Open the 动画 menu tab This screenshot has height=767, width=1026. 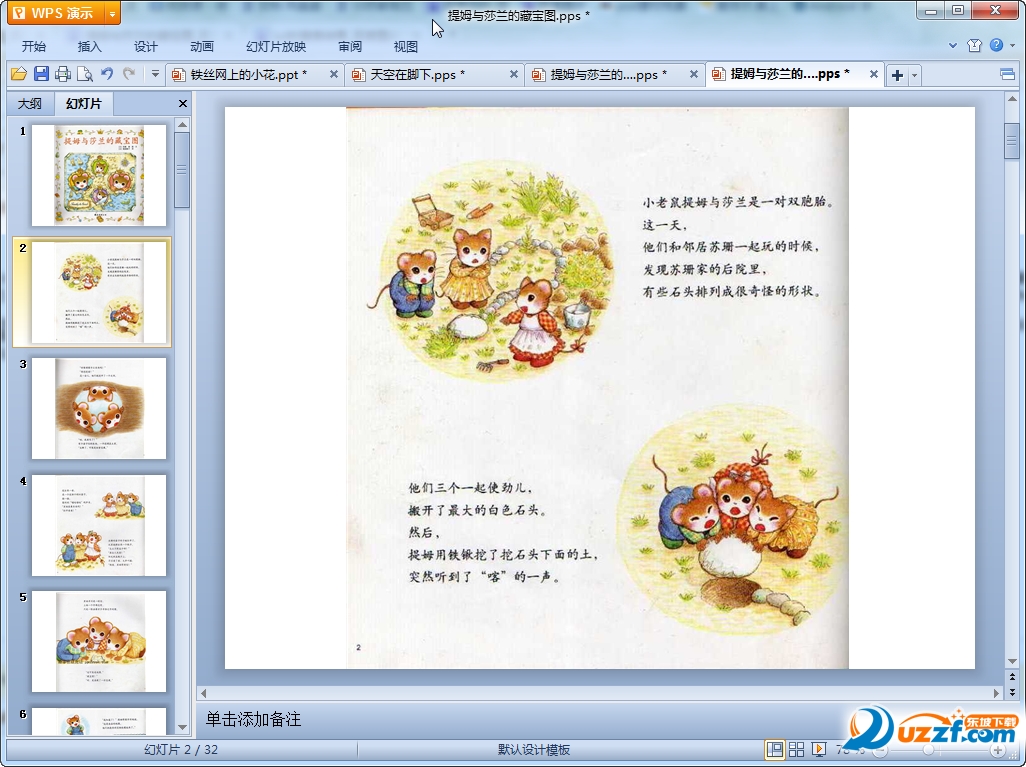(202, 46)
